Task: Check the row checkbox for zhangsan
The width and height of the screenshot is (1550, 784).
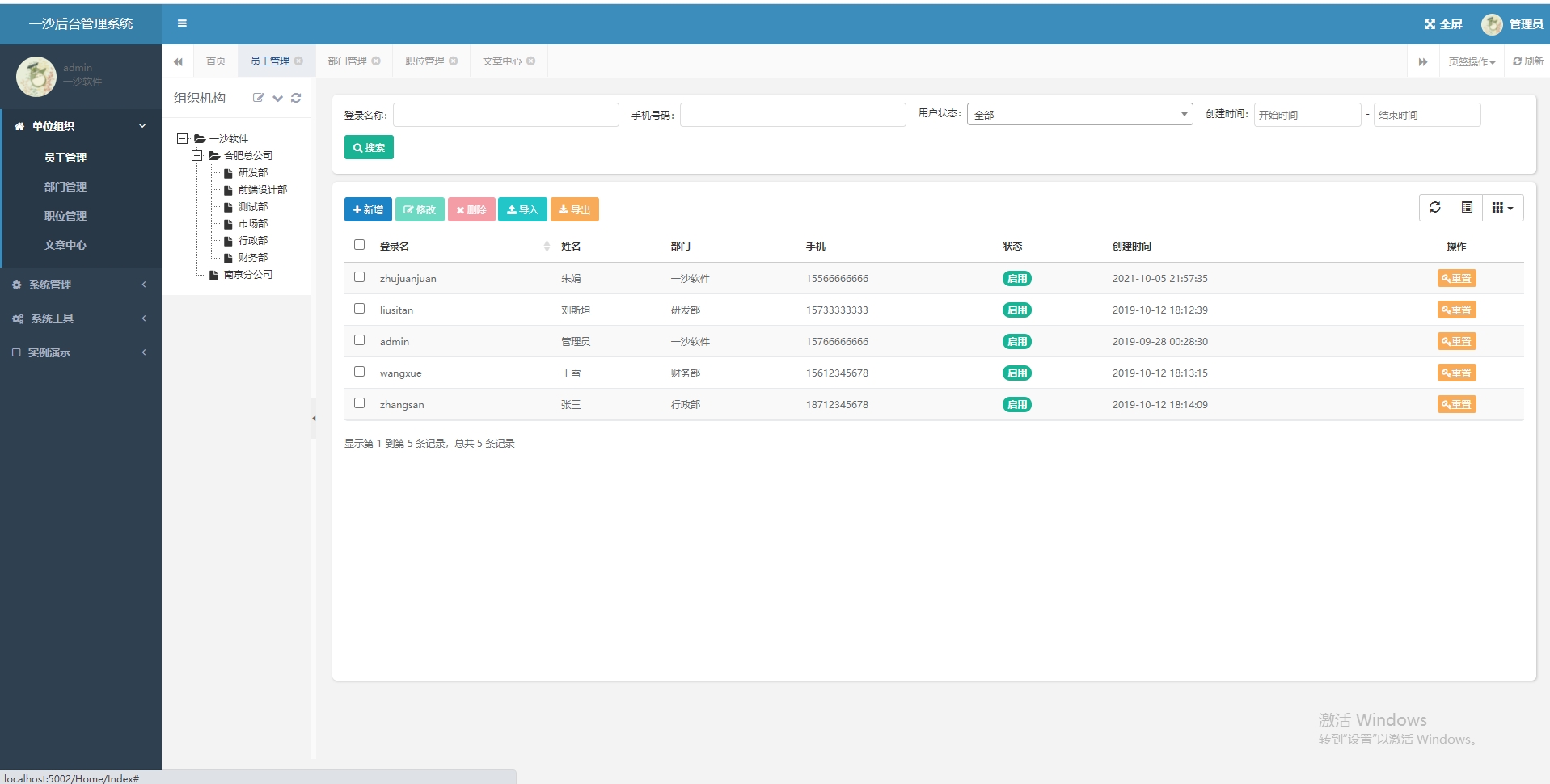Action: tap(359, 403)
